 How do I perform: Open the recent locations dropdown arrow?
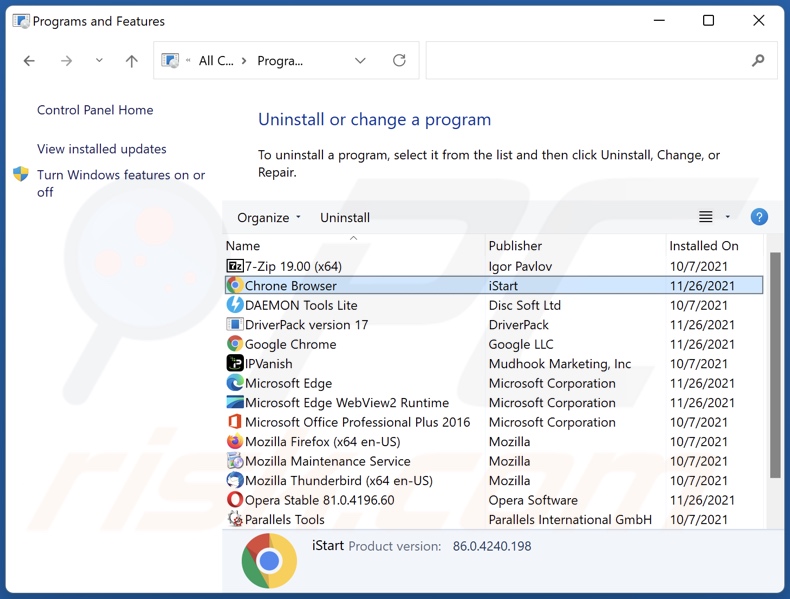99,60
